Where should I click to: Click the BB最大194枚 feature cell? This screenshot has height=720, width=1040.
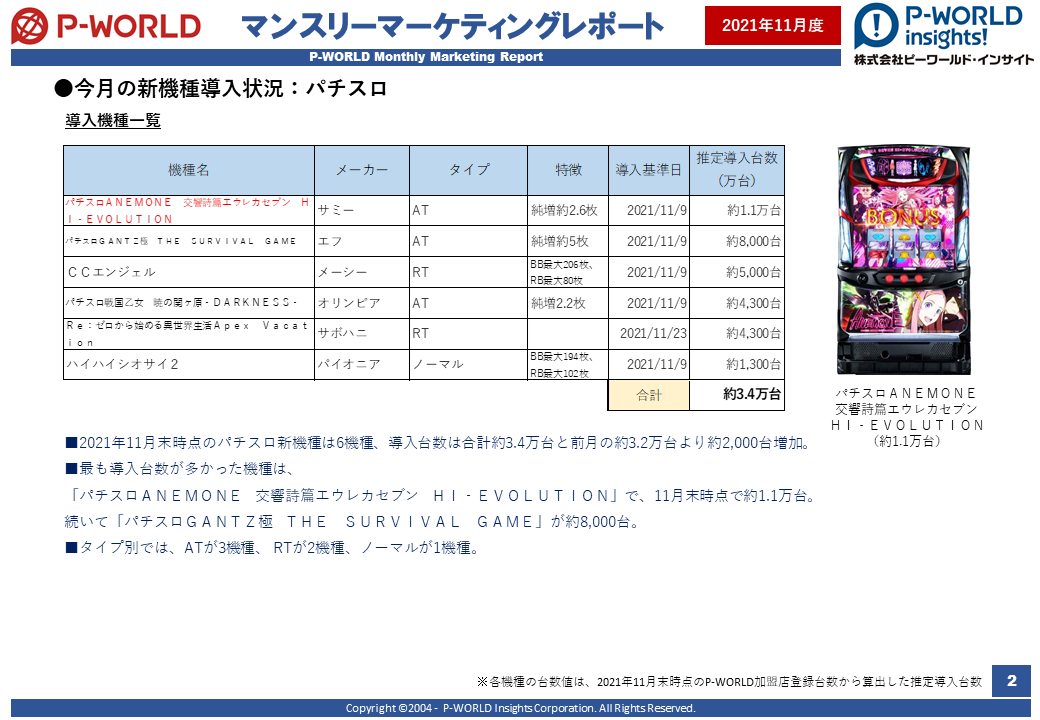pos(568,364)
